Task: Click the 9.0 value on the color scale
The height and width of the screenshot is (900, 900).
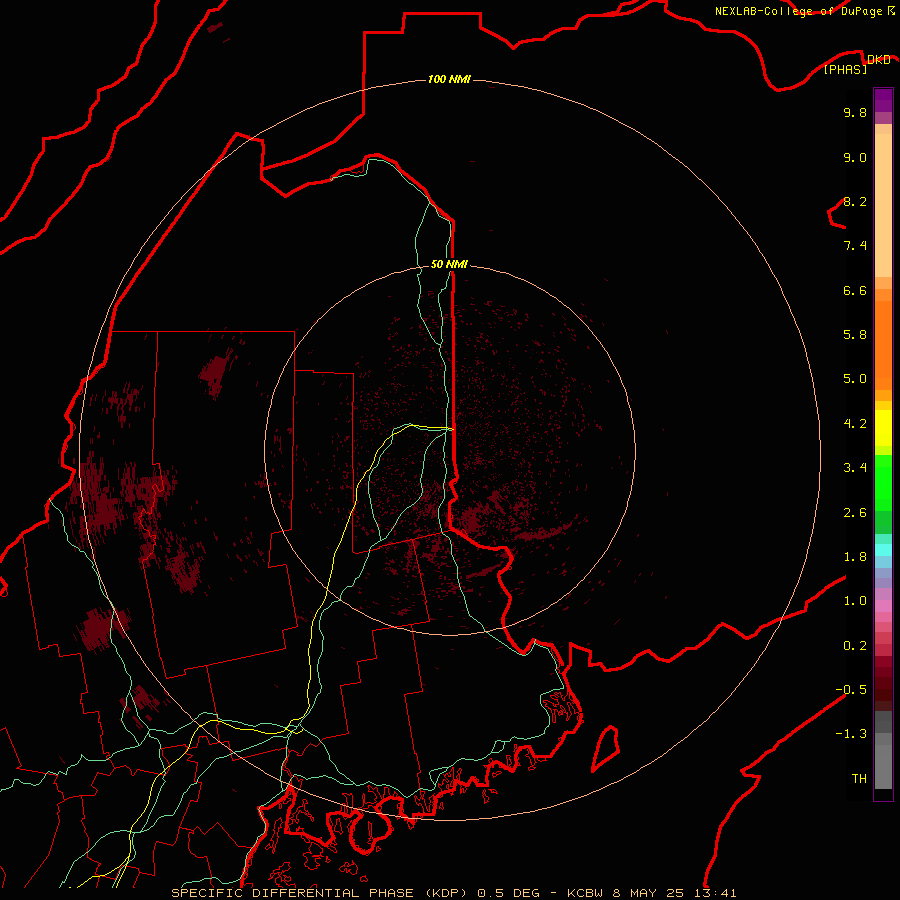Action: [x=855, y=157]
